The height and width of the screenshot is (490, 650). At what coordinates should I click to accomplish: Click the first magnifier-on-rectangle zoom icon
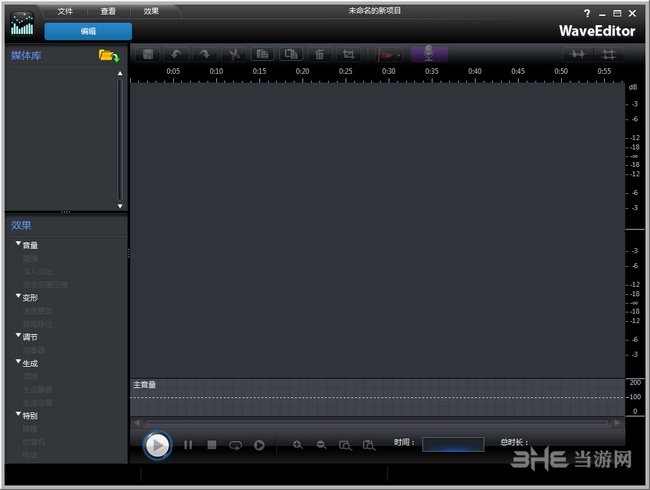pos(345,446)
